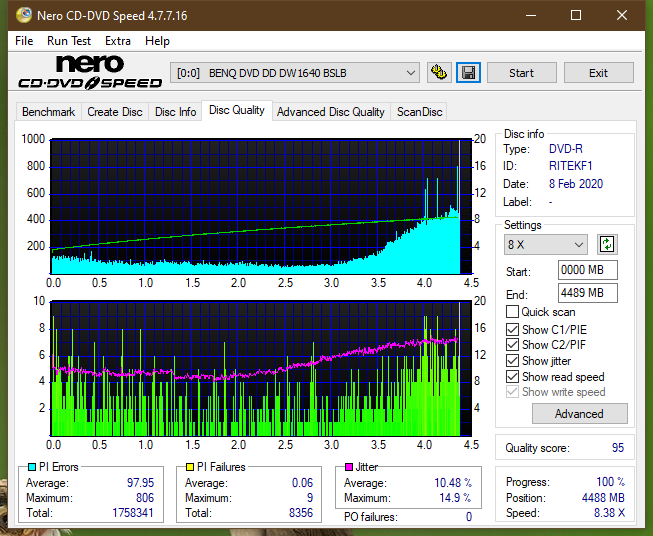The width and height of the screenshot is (653, 536).
Task: Click the Position value 4488 MB
Action: [x=603, y=498]
